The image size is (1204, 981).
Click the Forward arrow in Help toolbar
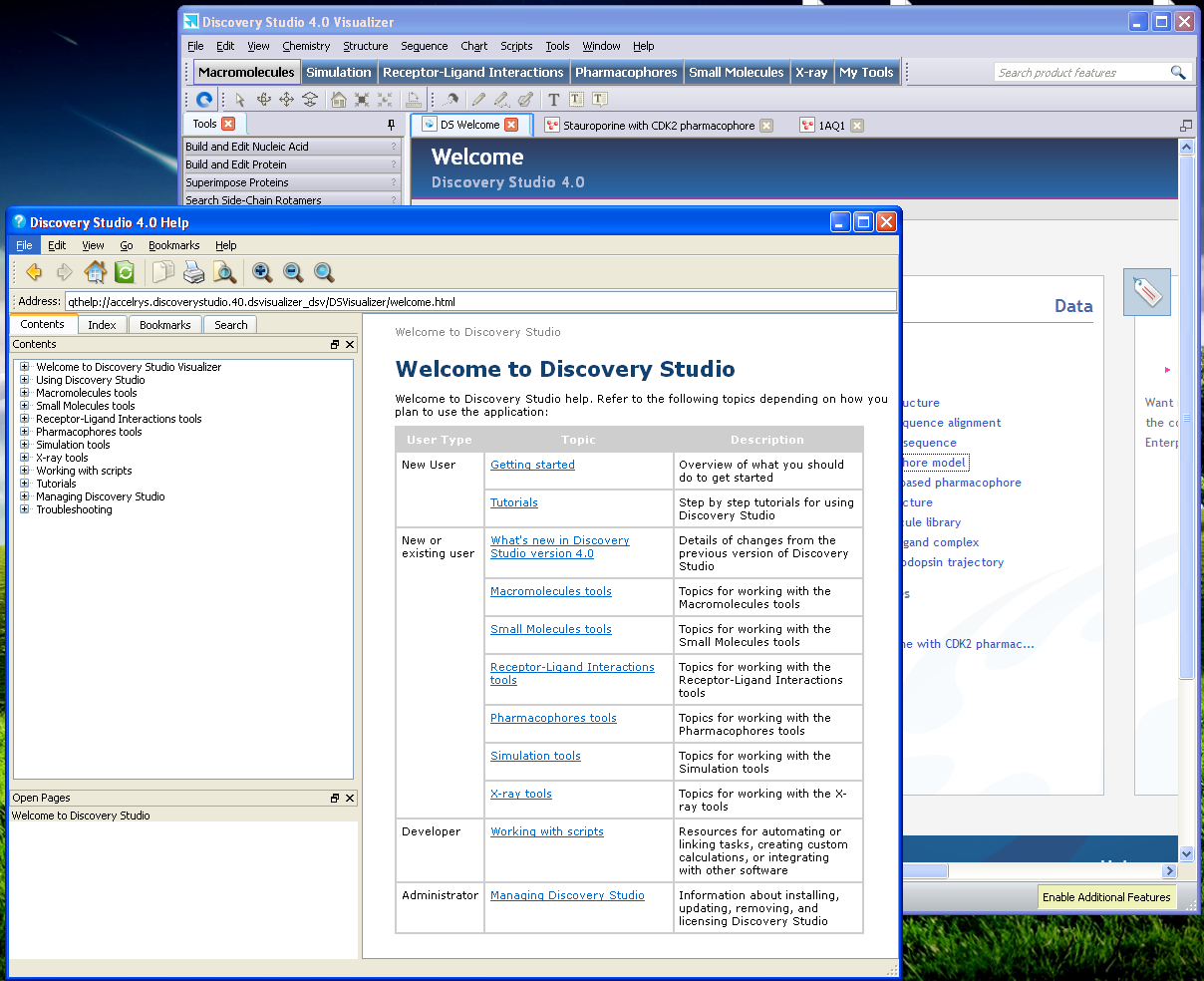coord(64,272)
